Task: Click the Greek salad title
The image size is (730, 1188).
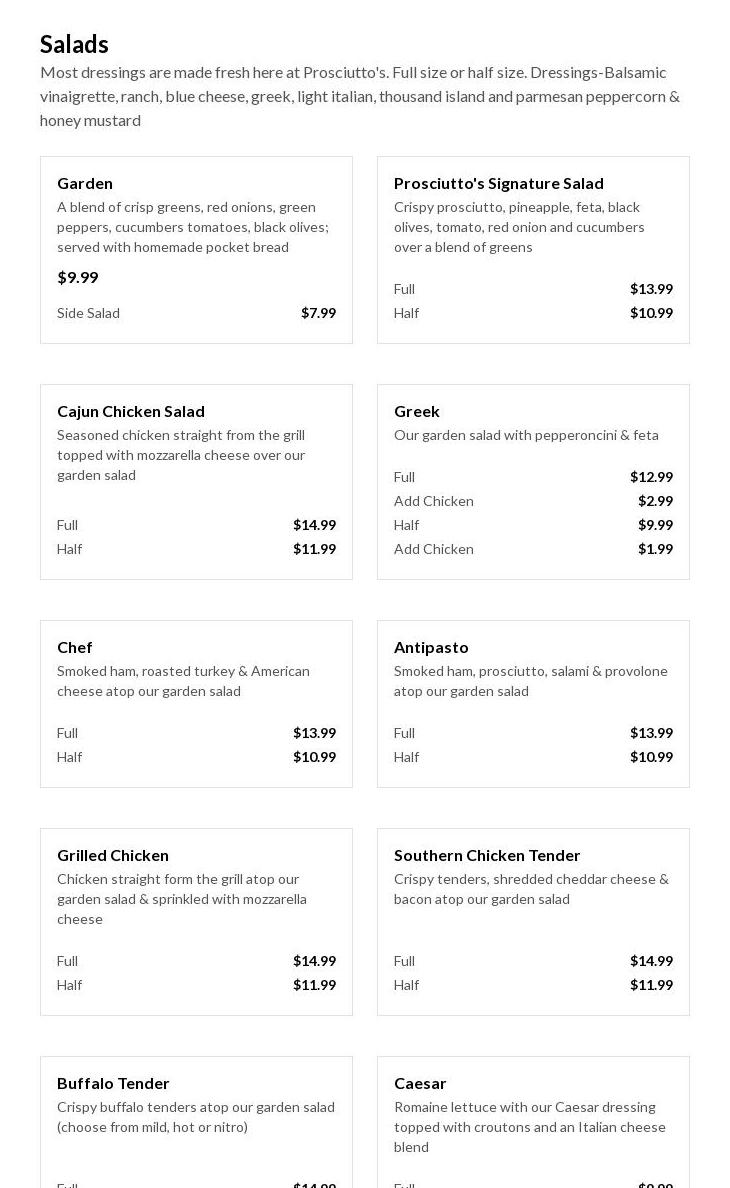Action: click(417, 411)
